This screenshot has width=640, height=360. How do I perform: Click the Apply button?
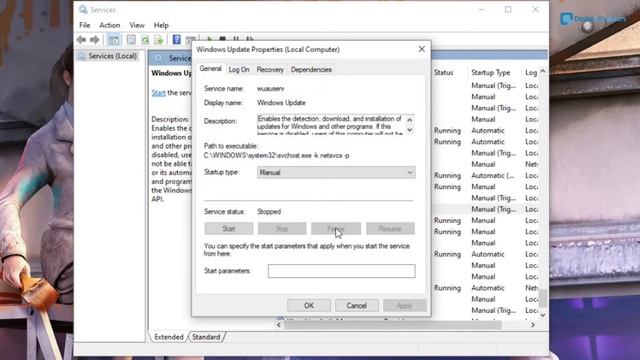click(404, 305)
